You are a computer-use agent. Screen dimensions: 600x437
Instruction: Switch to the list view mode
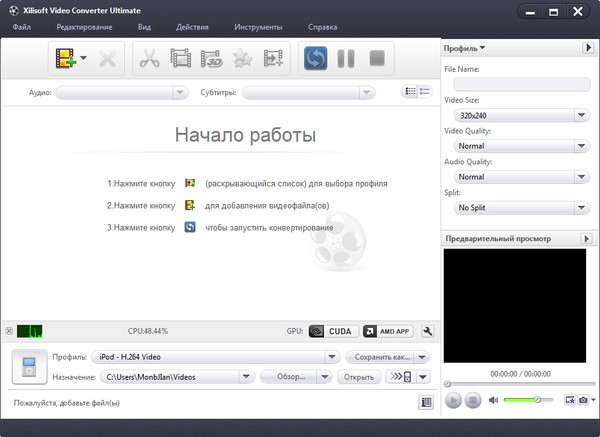coord(410,92)
